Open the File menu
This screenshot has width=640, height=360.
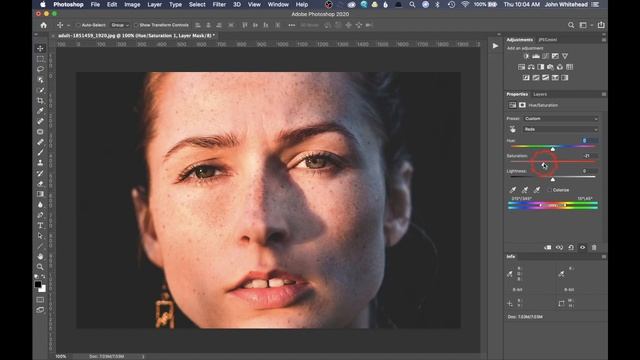pyautogui.click(x=95, y=4)
